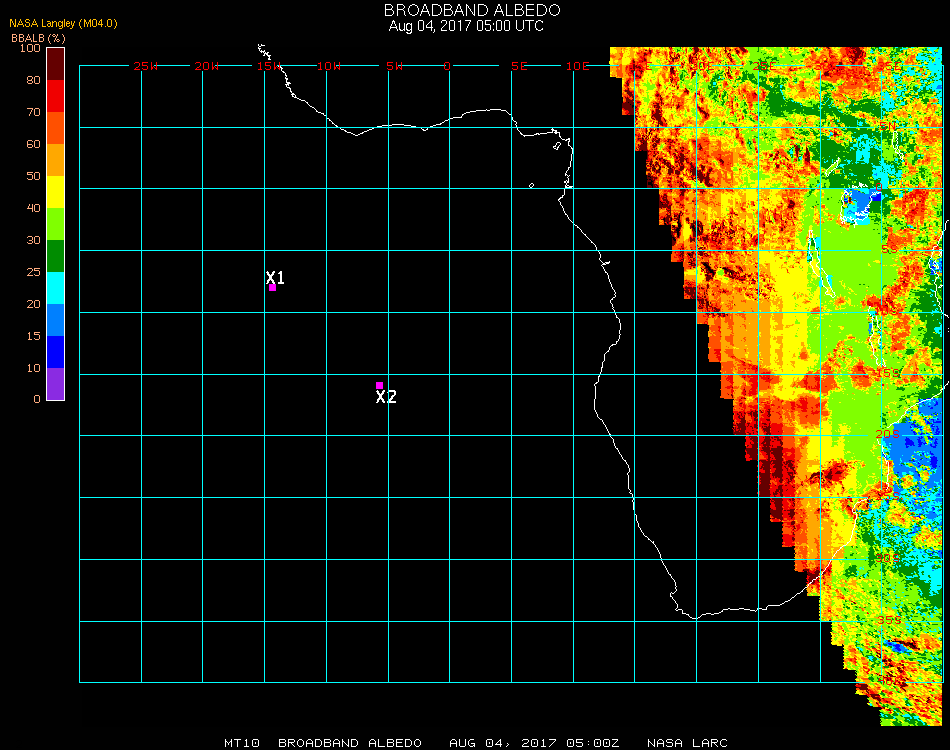Image resolution: width=950 pixels, height=750 pixels.
Task: Click the legend value '20'
Action: click(33, 304)
